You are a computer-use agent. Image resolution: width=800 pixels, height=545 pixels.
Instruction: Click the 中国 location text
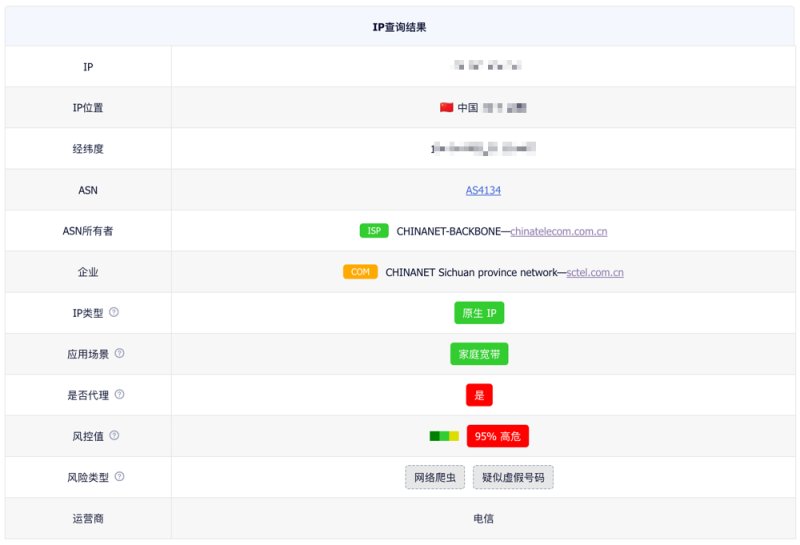(x=467, y=108)
